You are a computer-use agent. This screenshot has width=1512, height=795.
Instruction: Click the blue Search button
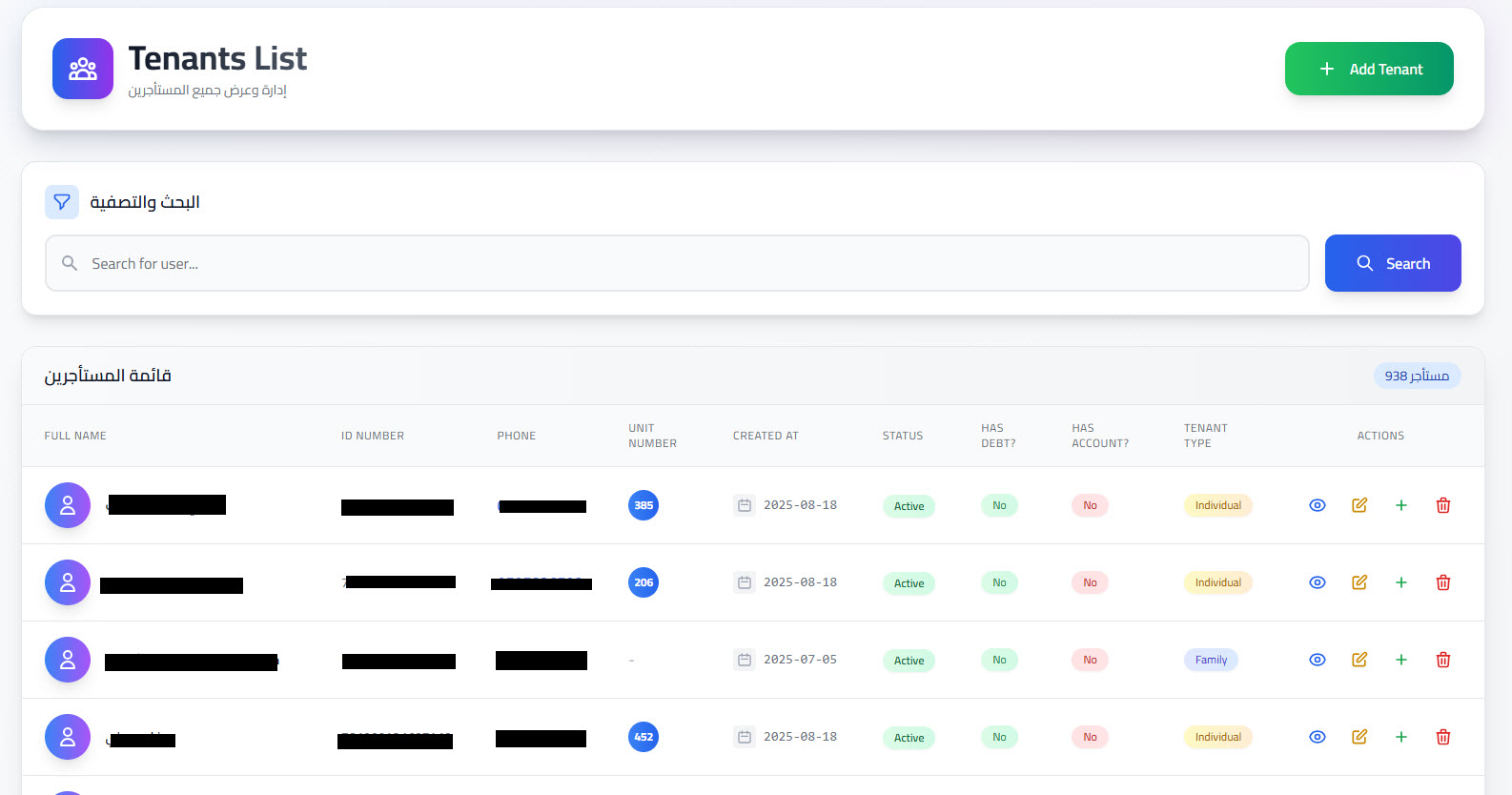click(x=1393, y=263)
